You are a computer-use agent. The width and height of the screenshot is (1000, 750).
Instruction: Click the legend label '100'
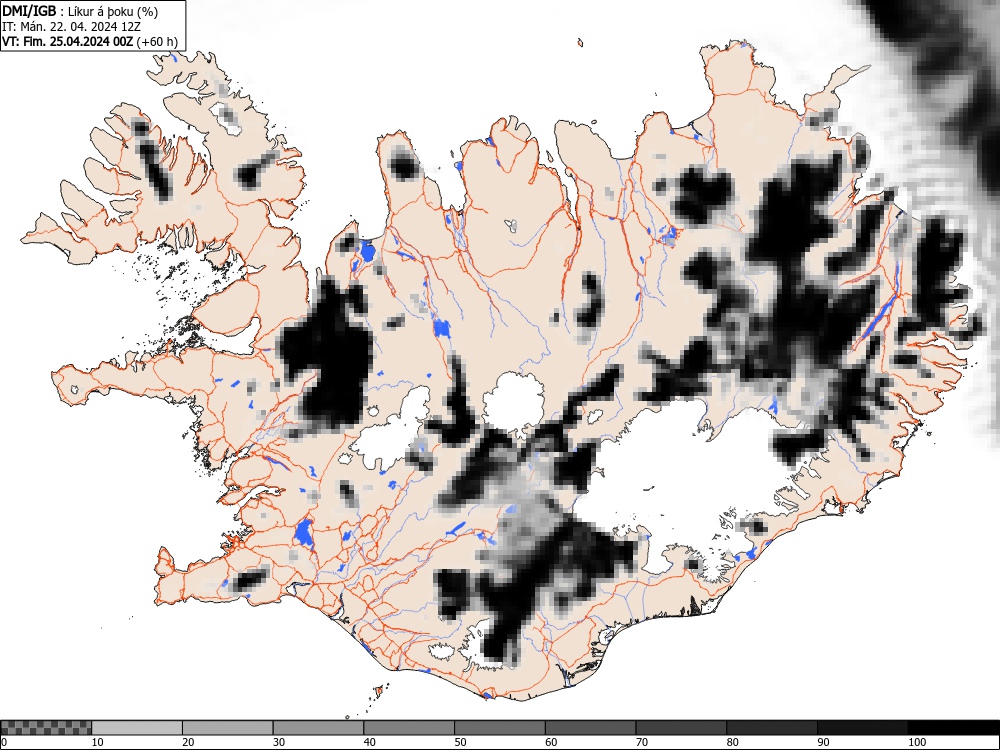pyautogui.click(x=917, y=742)
